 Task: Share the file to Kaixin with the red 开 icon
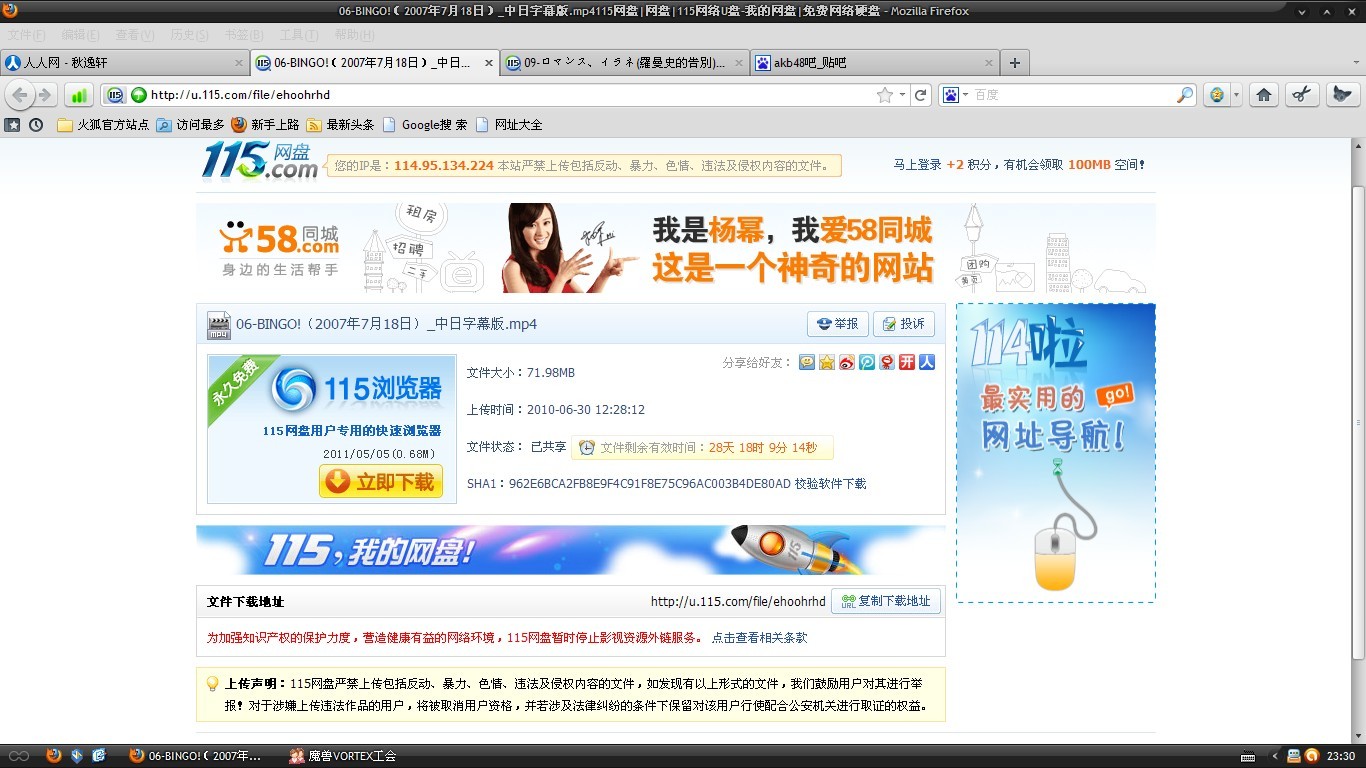click(x=907, y=362)
